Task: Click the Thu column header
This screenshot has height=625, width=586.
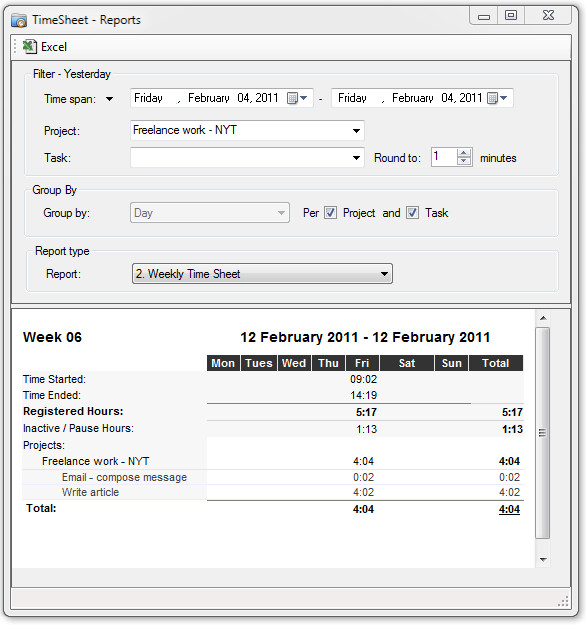Action: (x=328, y=363)
